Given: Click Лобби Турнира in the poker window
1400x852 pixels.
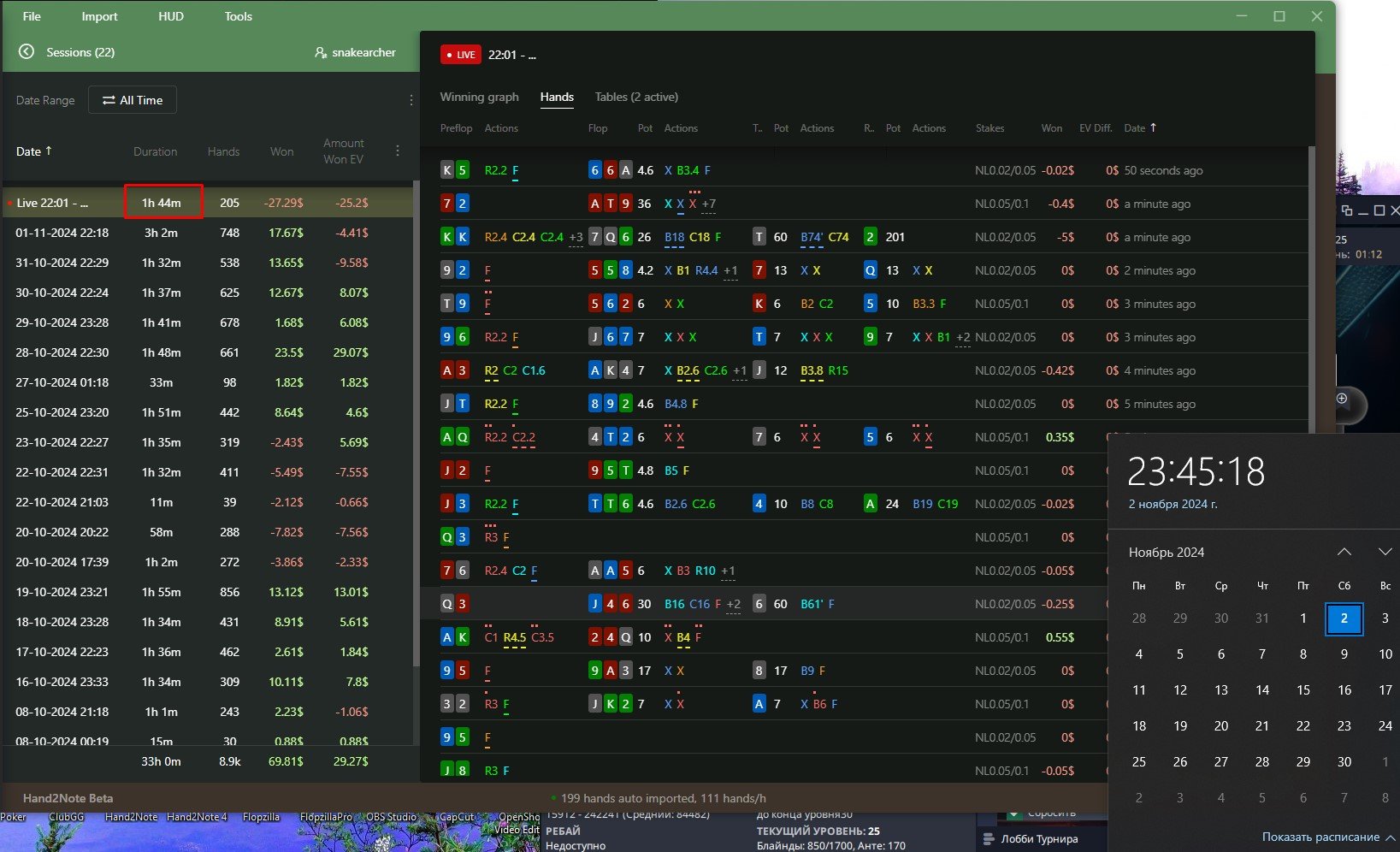Looking at the screenshot, I should 1040,839.
